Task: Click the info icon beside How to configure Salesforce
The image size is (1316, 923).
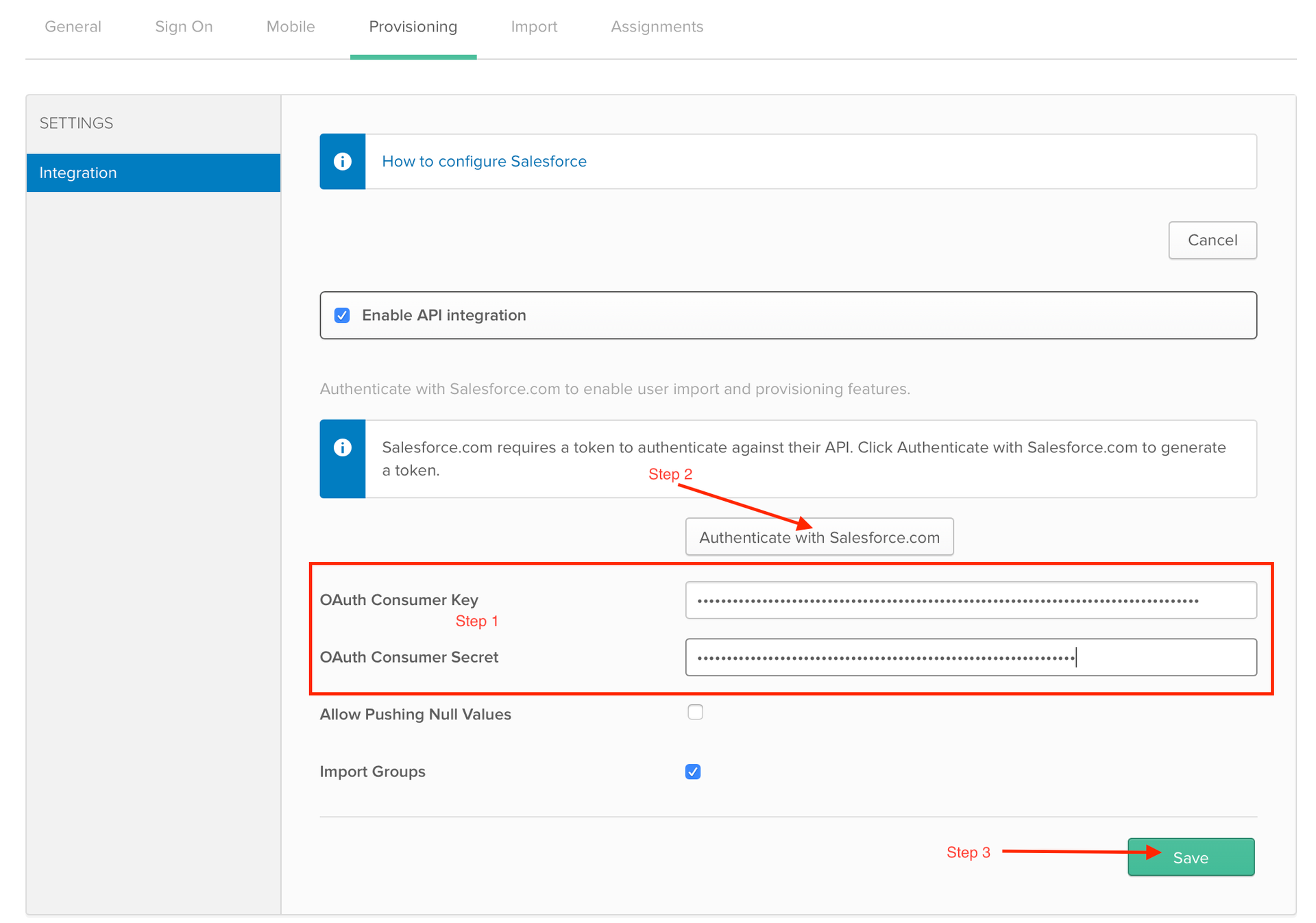Action: pos(342,161)
